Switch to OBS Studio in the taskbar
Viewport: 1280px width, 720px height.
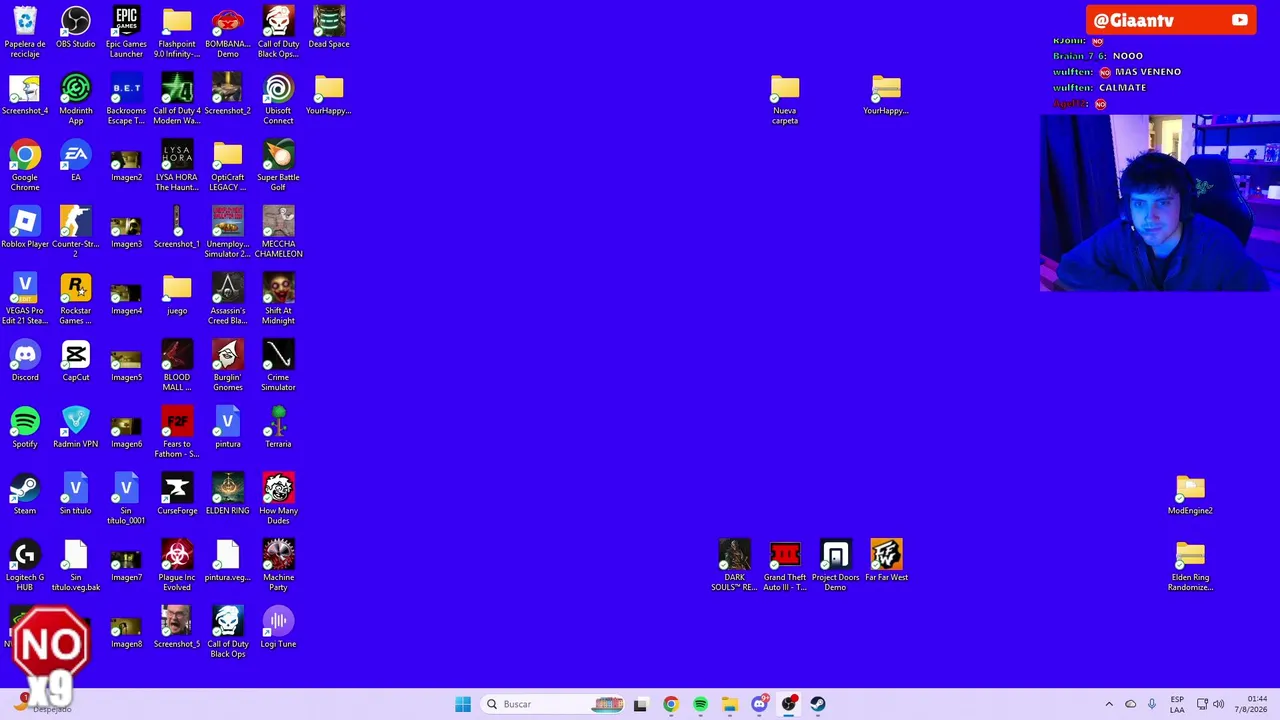[x=789, y=704]
